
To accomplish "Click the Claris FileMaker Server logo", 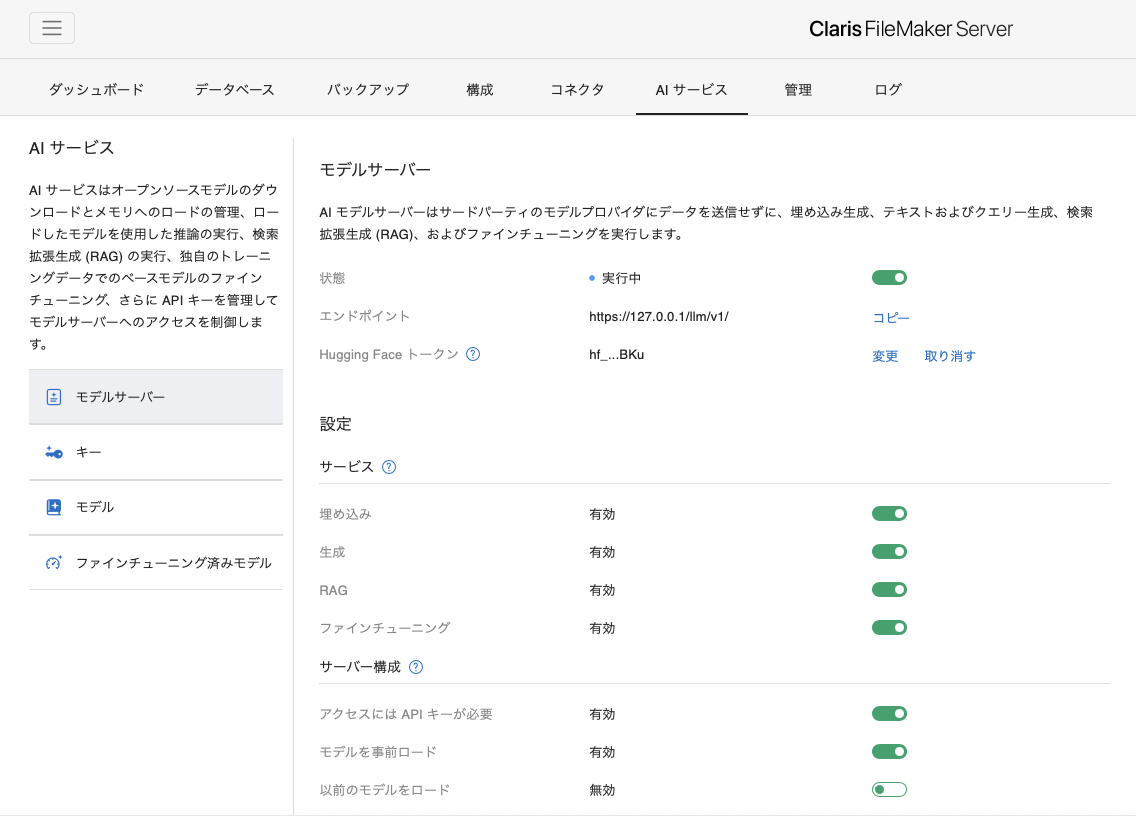I will click(911, 29).
